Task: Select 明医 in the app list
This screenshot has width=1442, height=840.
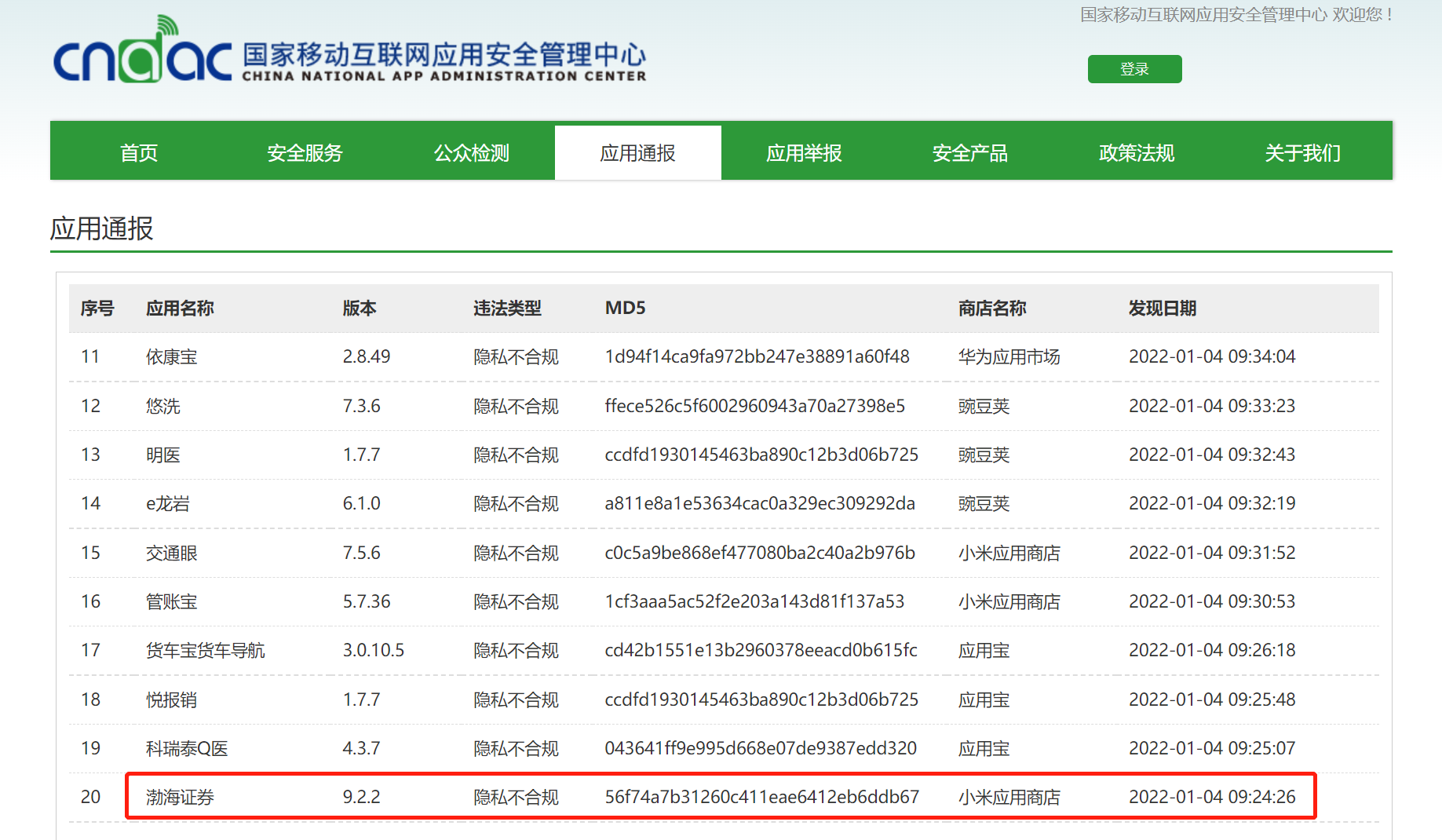Action: (163, 455)
